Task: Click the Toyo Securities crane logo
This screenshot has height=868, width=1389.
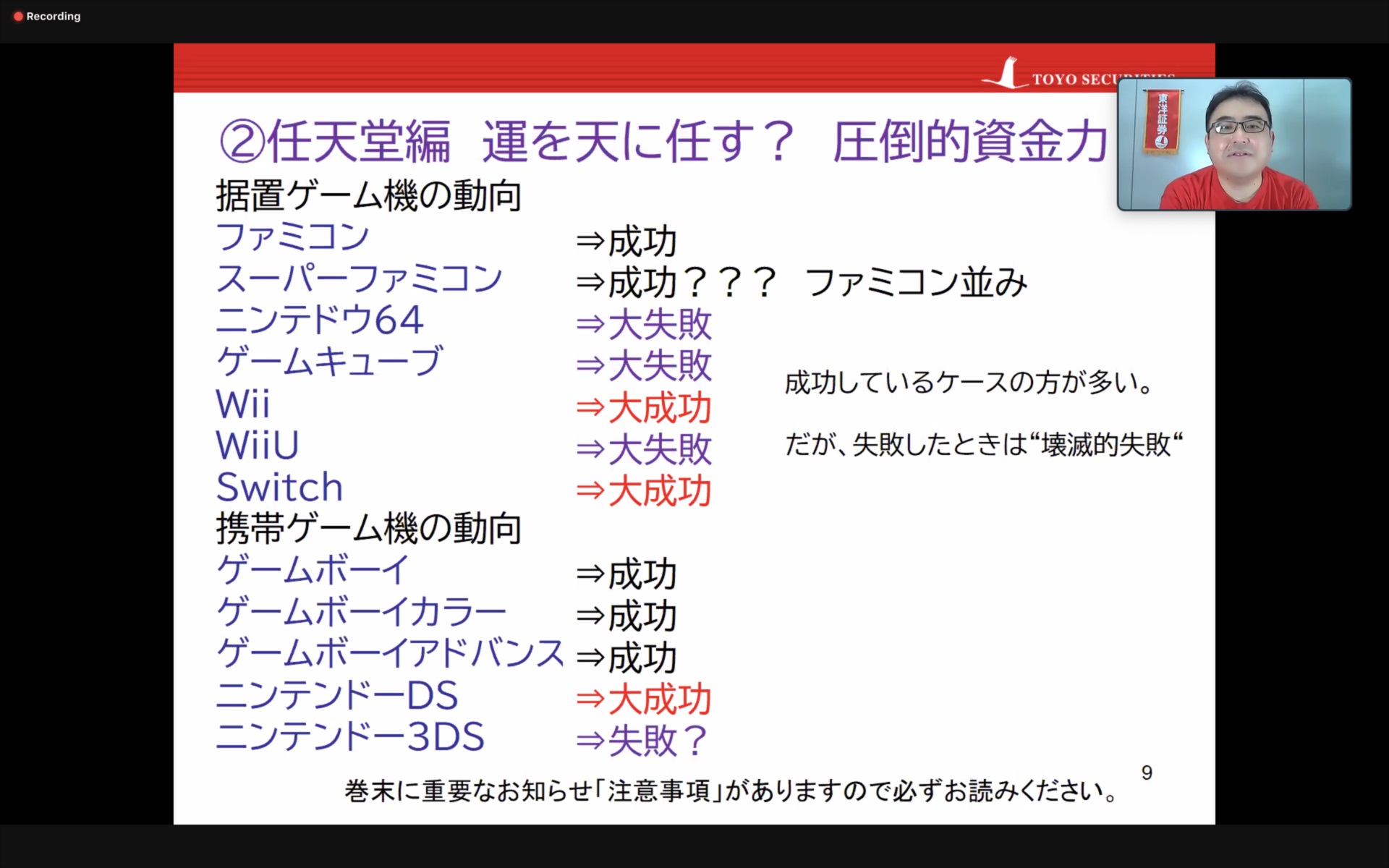Action: 1004,73
